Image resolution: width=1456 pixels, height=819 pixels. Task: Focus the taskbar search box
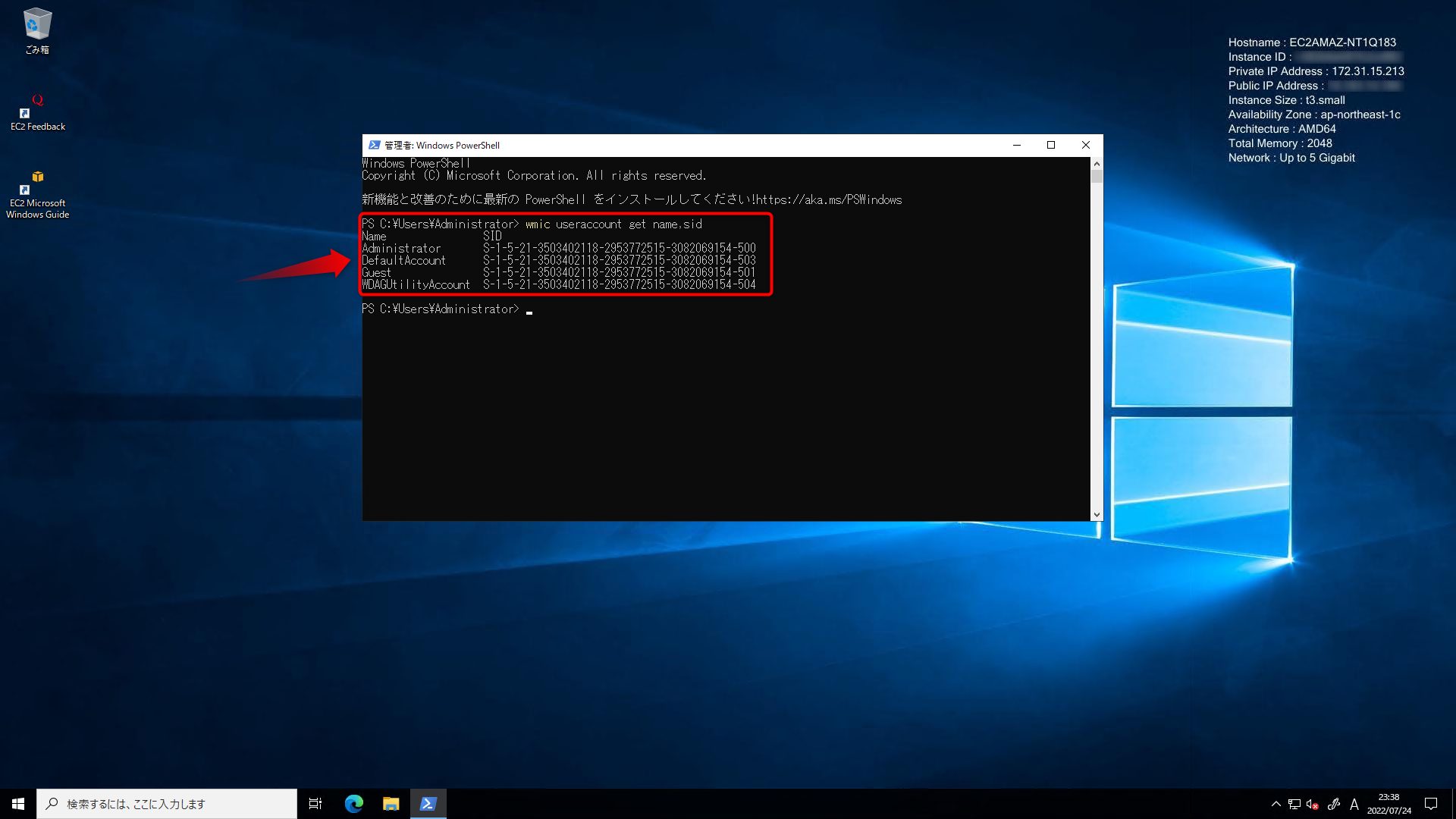coord(167,803)
